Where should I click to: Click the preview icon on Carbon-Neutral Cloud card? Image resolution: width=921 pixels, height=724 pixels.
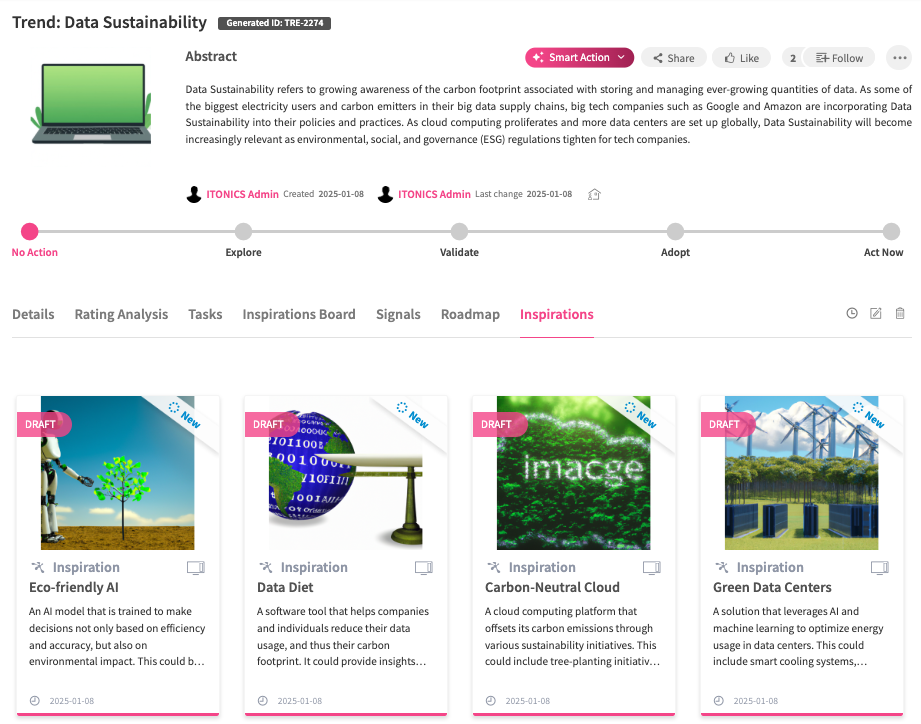coord(652,568)
